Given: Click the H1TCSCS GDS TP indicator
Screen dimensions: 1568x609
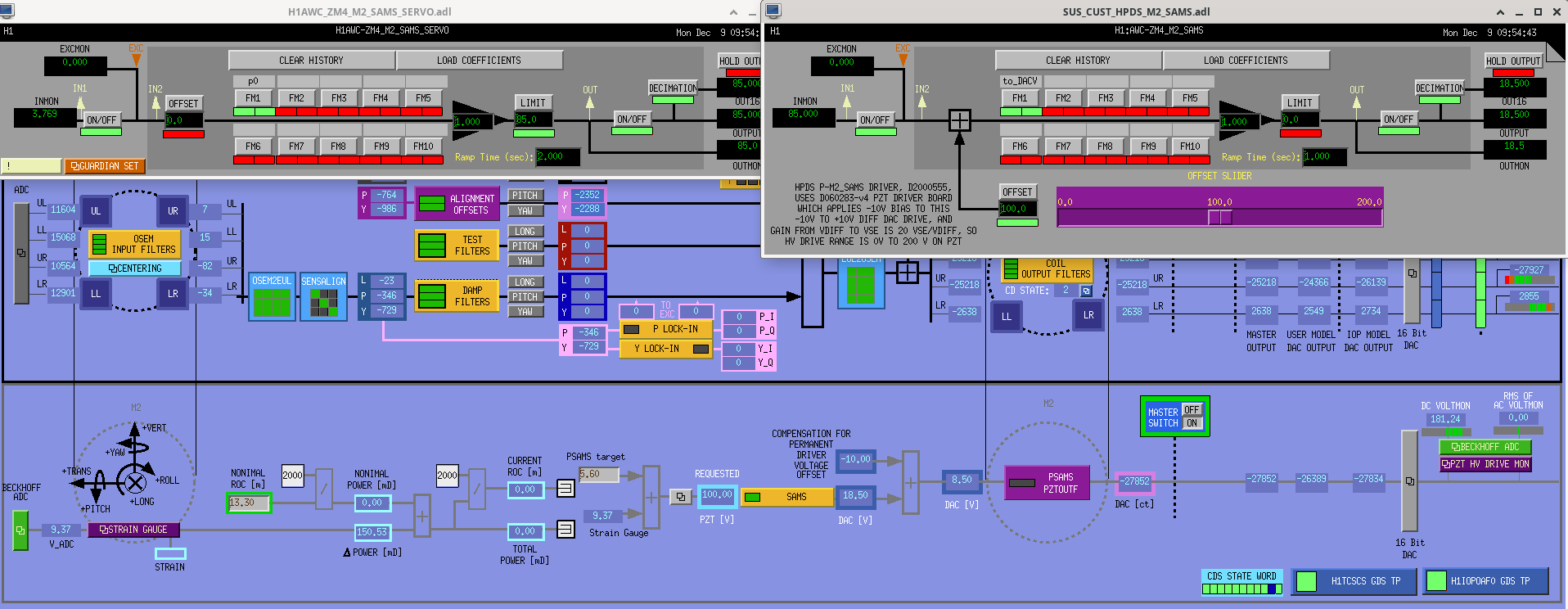Looking at the screenshot, I should pyautogui.click(x=1352, y=581).
